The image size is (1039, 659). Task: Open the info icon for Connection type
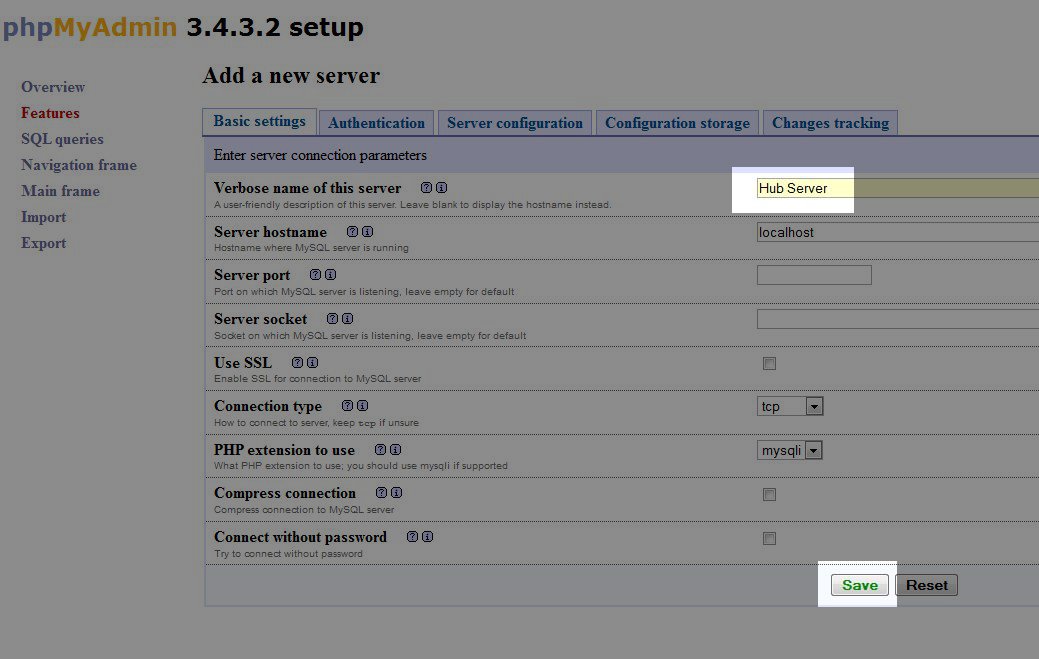click(362, 406)
